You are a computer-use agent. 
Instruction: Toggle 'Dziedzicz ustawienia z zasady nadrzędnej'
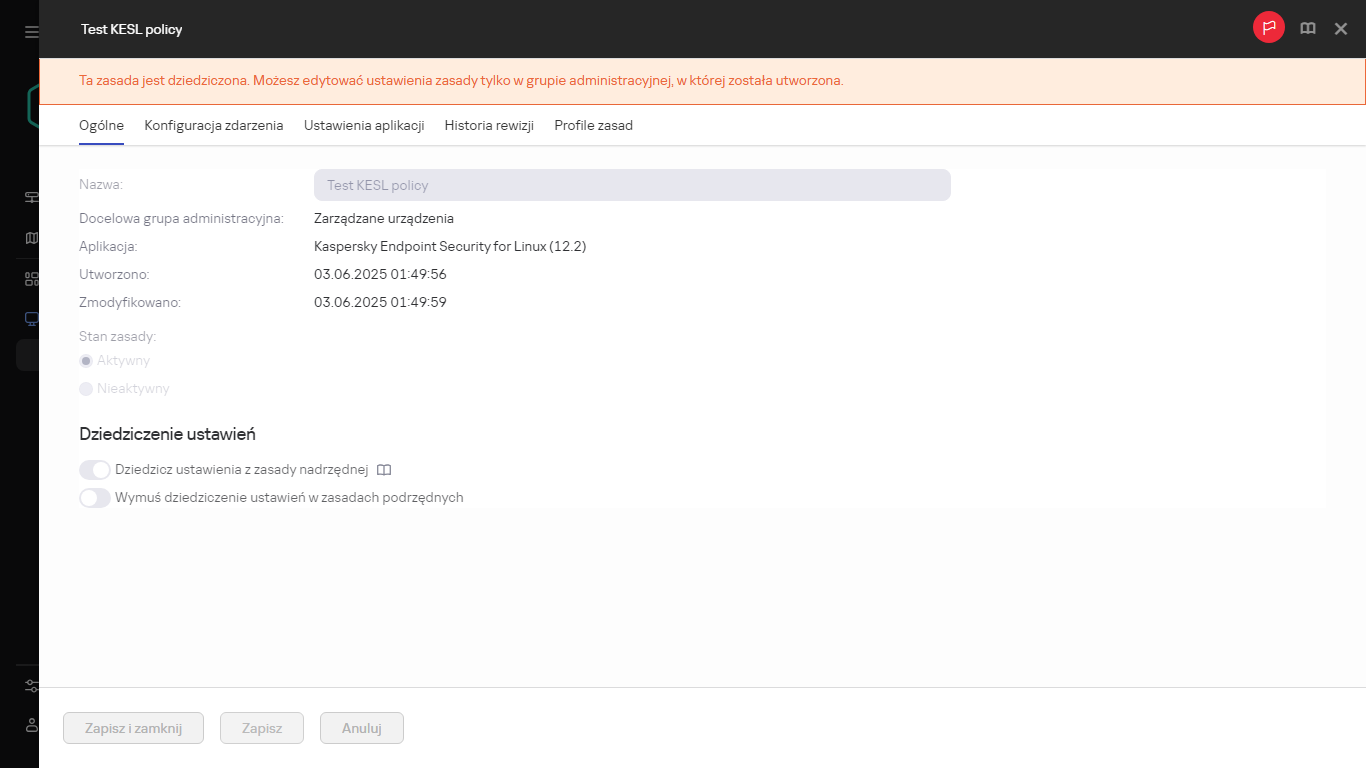tap(95, 470)
